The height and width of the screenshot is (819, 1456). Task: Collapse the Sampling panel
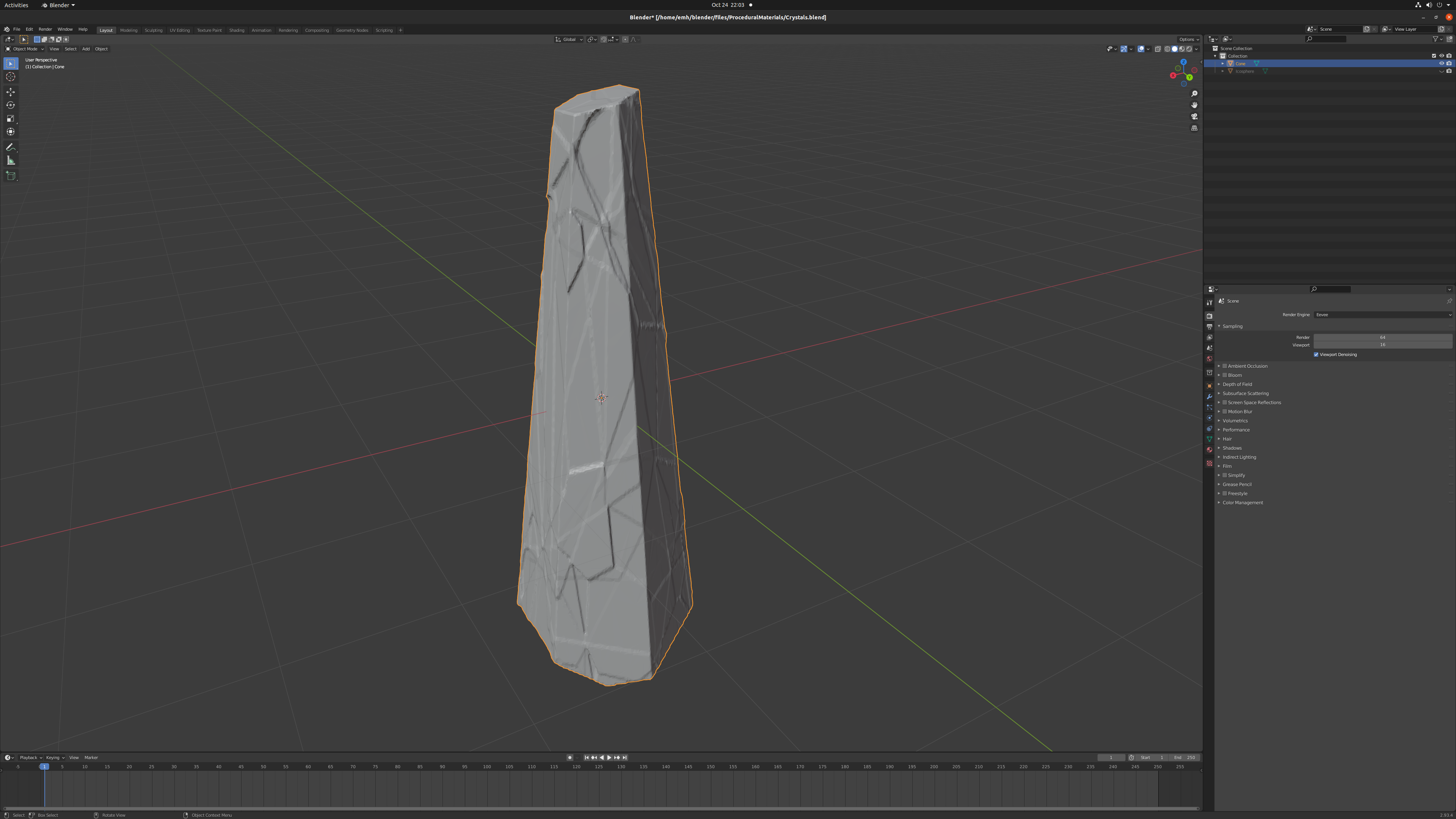[x=1232, y=326]
